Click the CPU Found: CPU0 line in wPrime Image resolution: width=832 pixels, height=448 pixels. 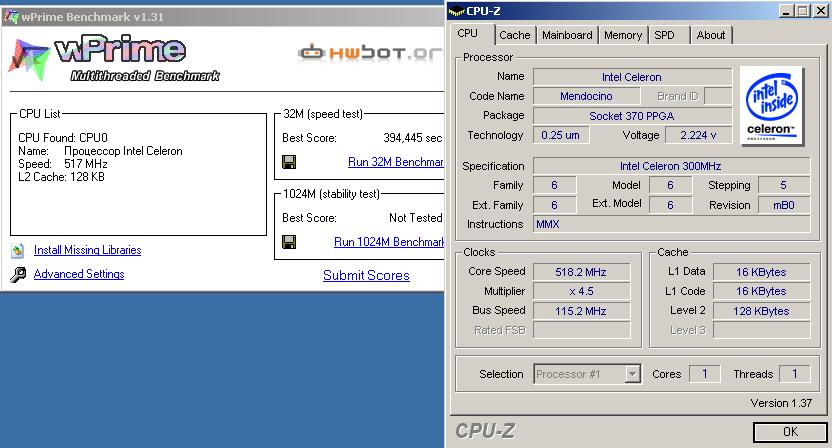pyautogui.click(x=63, y=138)
